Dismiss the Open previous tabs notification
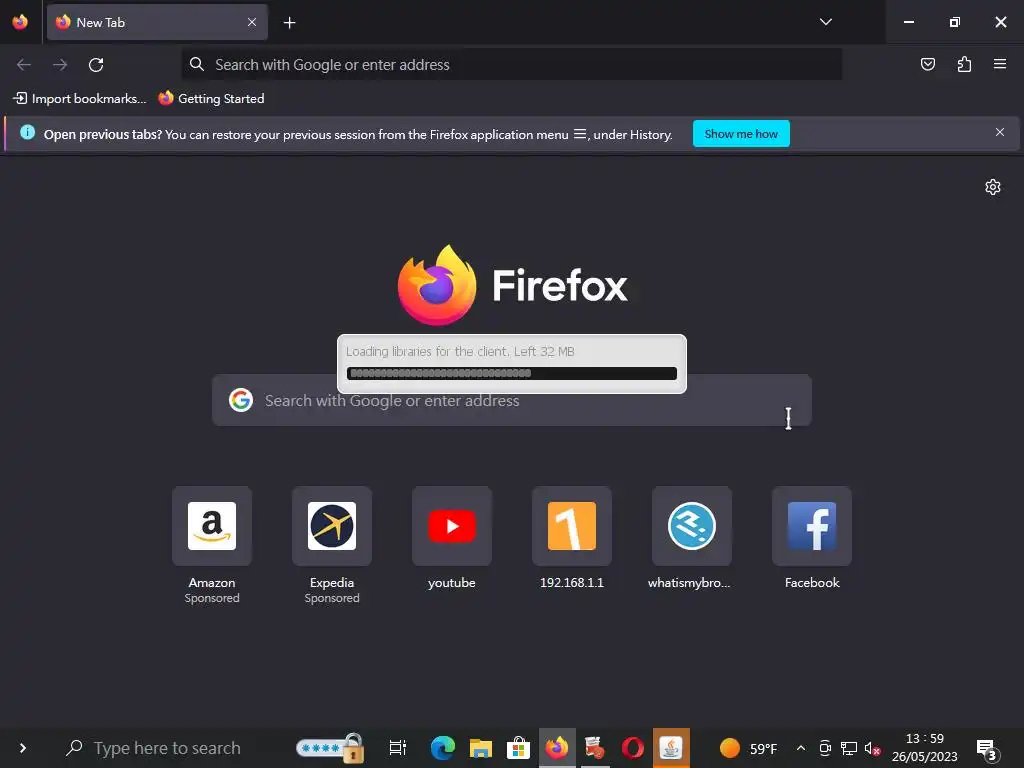The height and width of the screenshot is (768, 1024). [x=999, y=133]
